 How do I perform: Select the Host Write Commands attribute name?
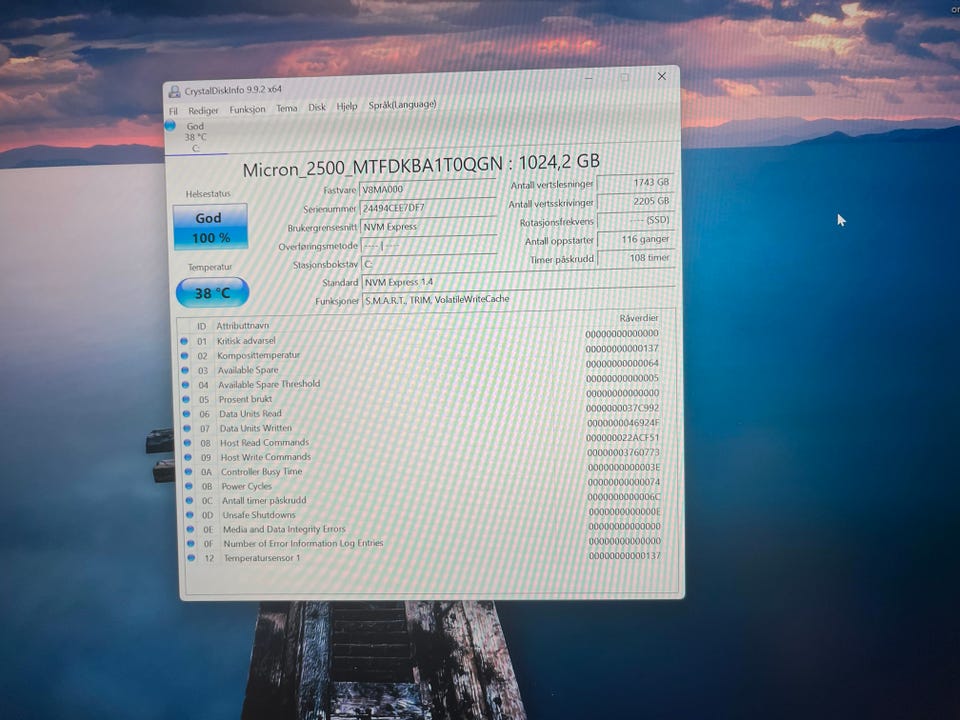pyautogui.click(x=266, y=457)
